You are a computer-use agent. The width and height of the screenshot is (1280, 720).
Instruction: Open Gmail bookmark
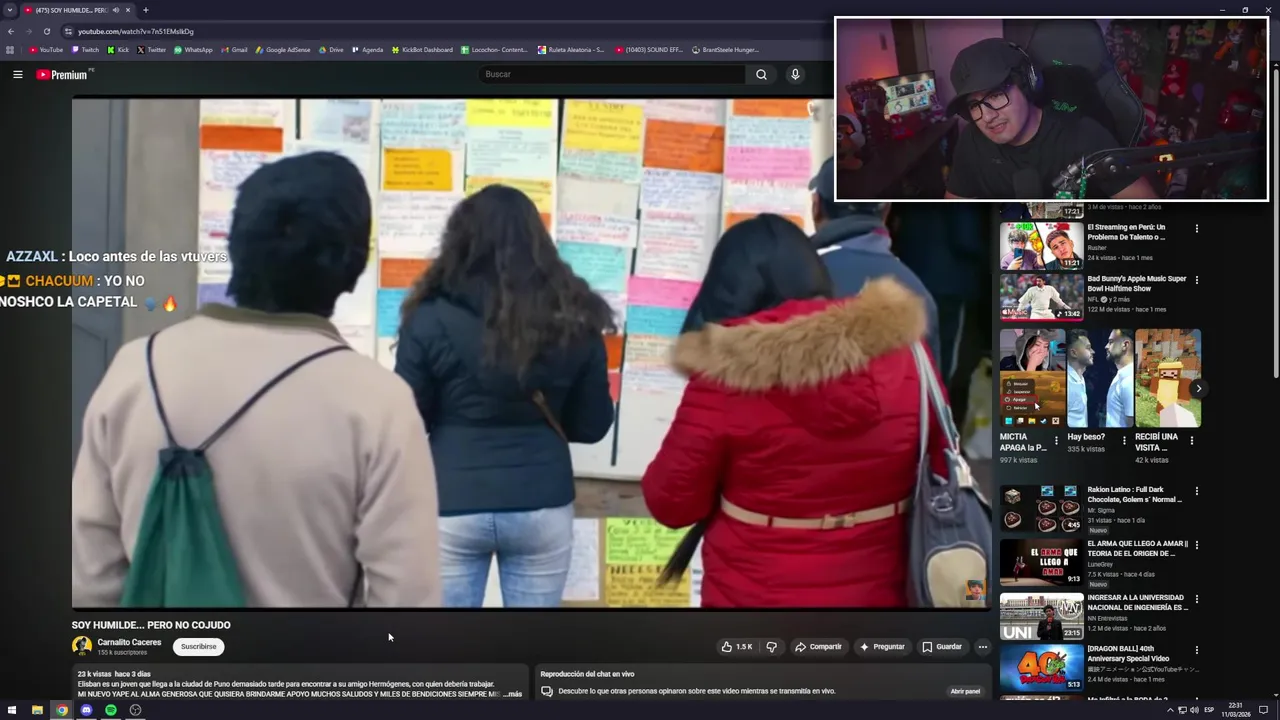point(234,49)
